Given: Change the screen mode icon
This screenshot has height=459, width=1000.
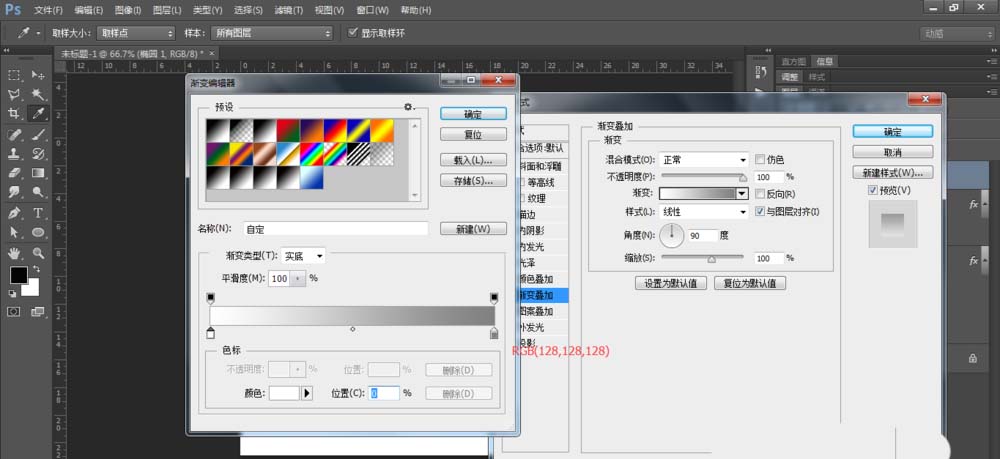Looking at the screenshot, I should tap(38, 312).
